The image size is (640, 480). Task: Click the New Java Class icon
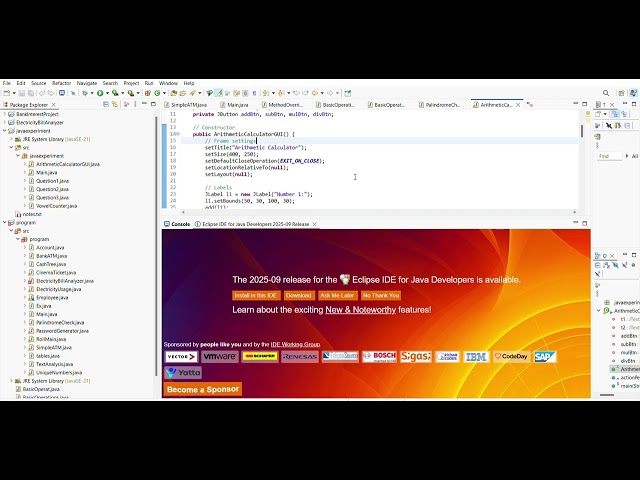157,93
